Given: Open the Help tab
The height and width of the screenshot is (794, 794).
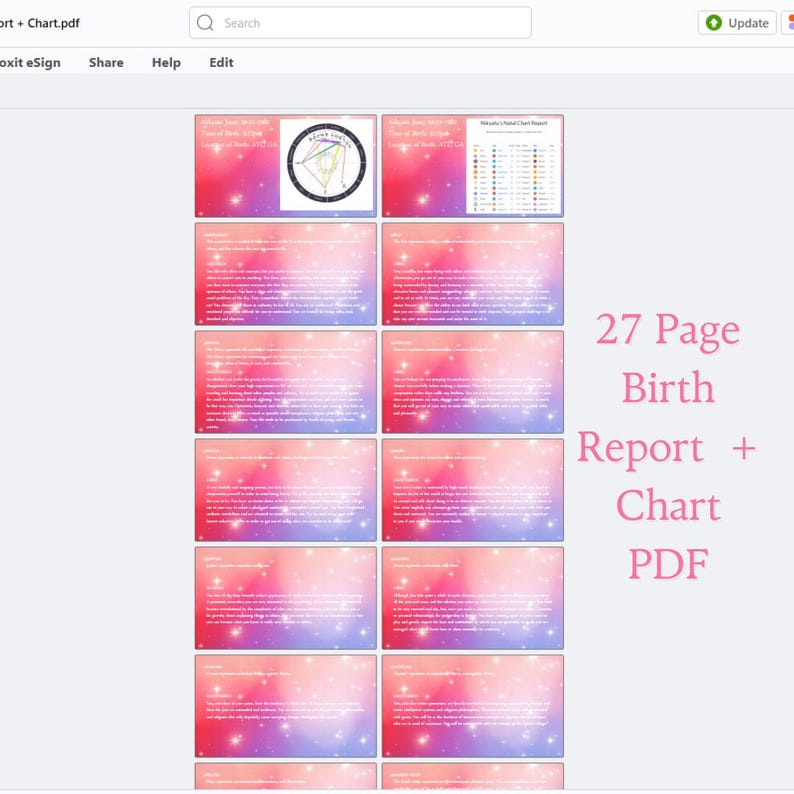Looking at the screenshot, I should click(166, 62).
